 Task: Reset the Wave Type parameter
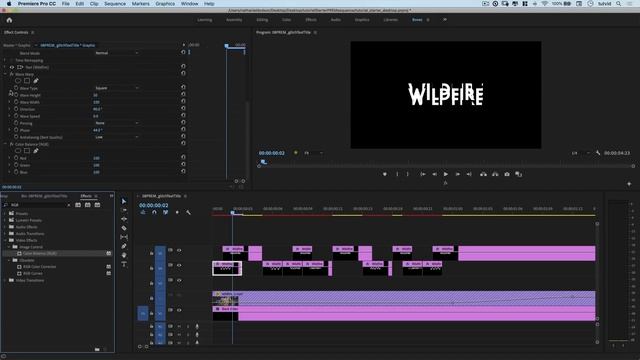183,88
